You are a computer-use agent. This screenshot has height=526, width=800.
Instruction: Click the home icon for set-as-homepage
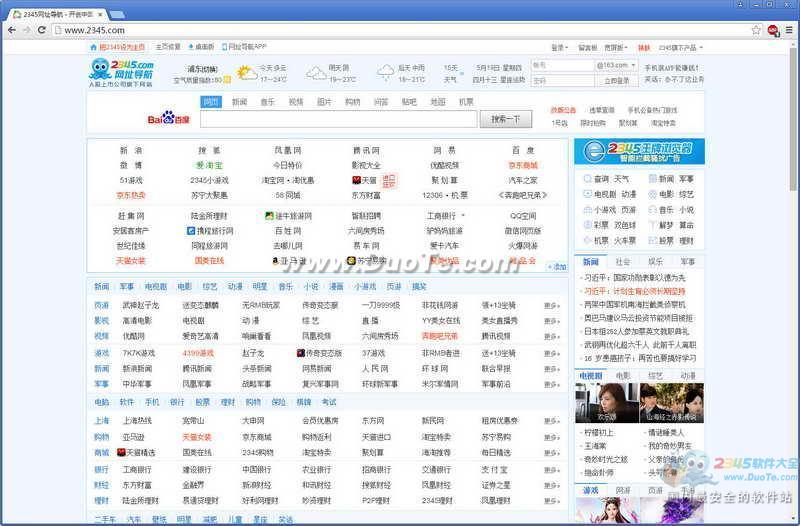[93, 47]
